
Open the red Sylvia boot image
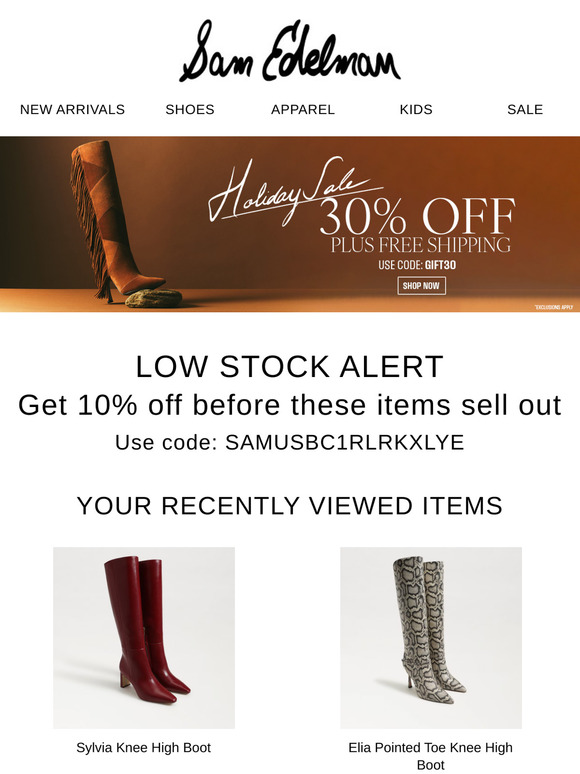(x=144, y=638)
